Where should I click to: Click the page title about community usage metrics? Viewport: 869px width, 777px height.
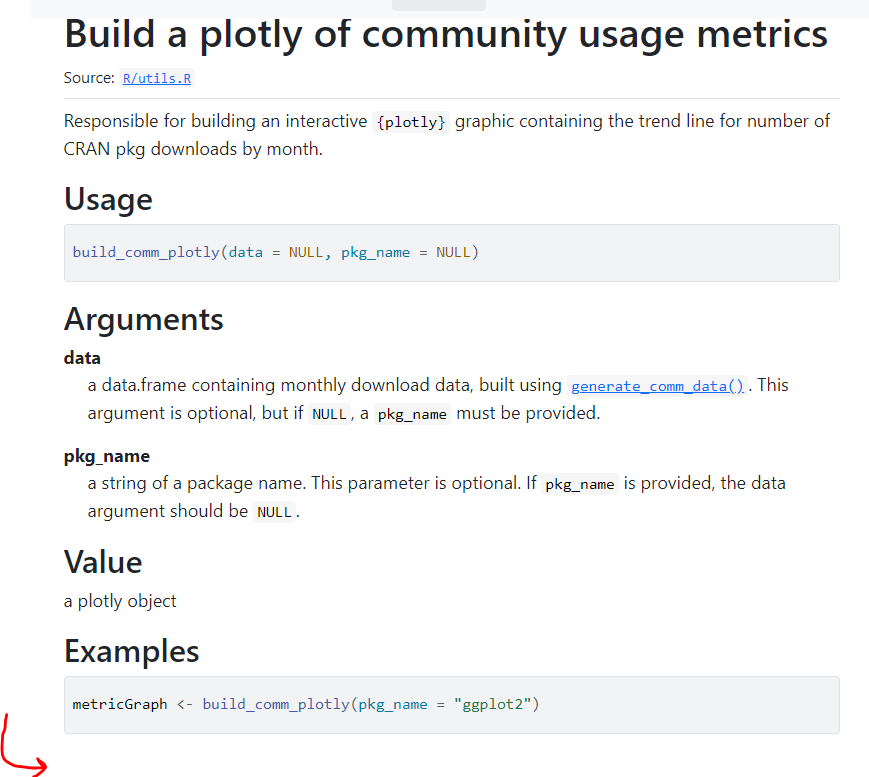tap(445, 33)
